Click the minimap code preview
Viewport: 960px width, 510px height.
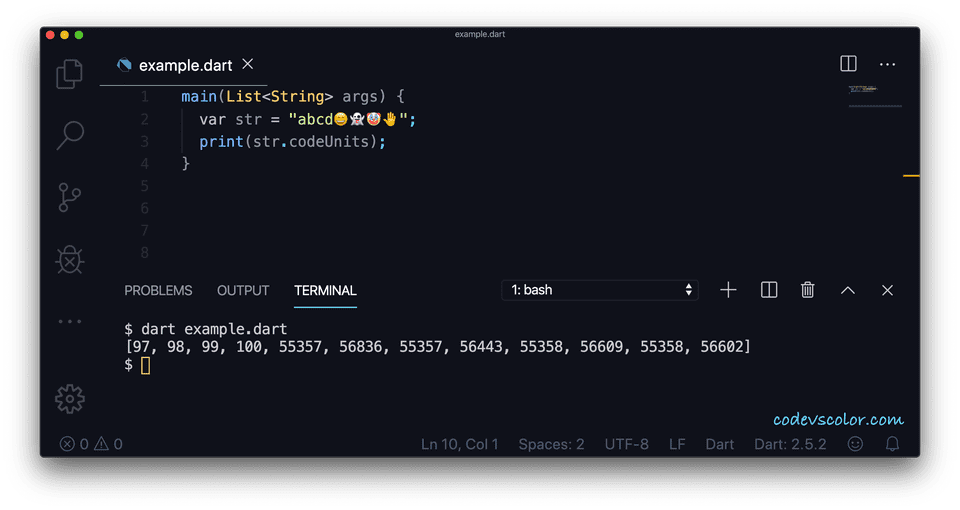pyautogui.click(x=862, y=89)
